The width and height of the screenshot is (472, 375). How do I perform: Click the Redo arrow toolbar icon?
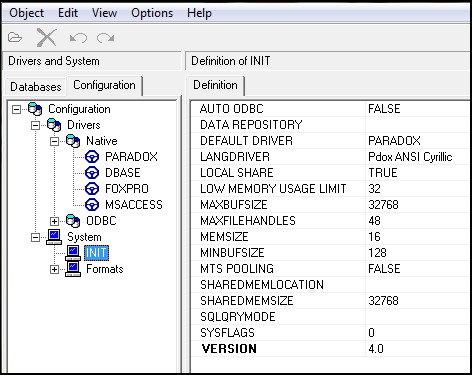pyautogui.click(x=105, y=38)
